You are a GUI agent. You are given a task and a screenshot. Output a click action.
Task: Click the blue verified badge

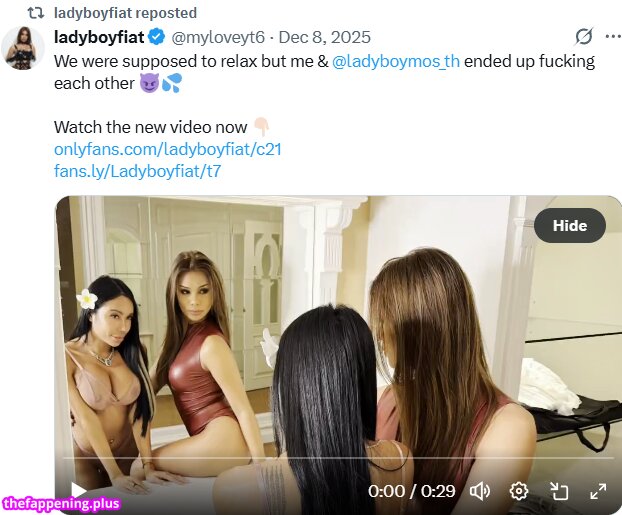click(x=157, y=37)
